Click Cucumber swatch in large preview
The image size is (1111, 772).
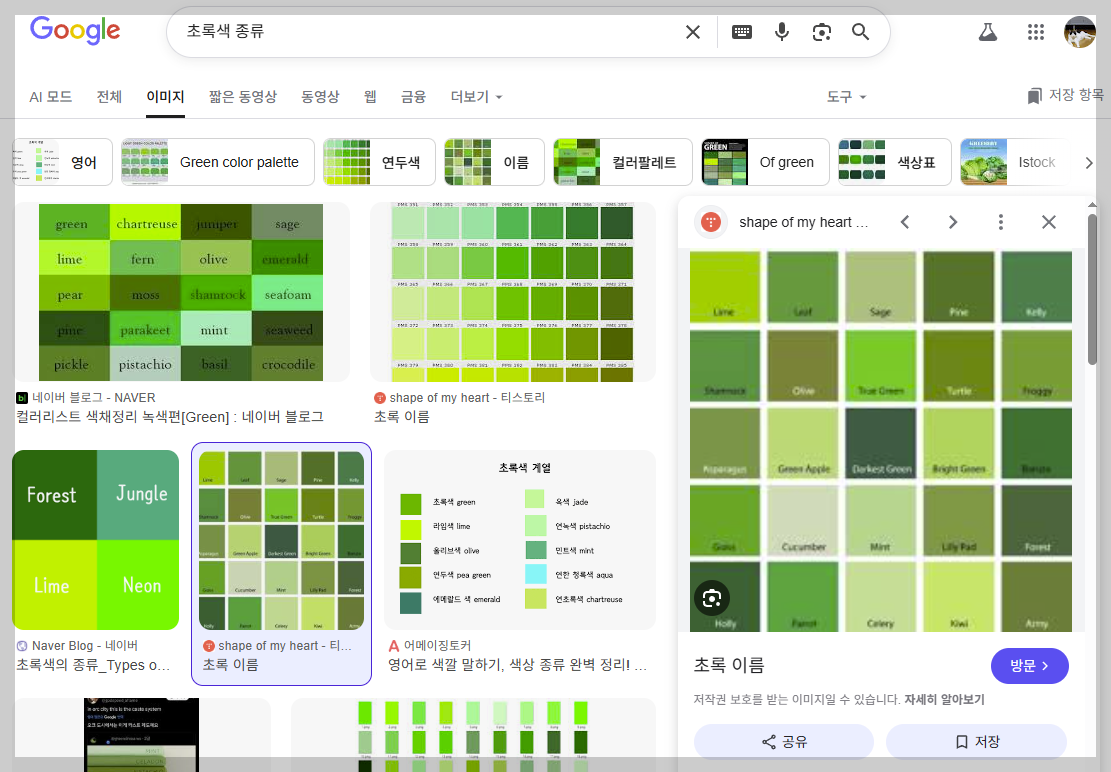[x=803, y=521]
